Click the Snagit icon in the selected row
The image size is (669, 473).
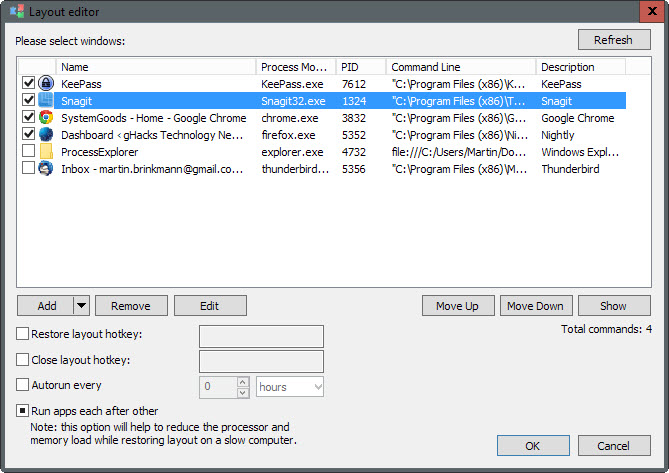coord(46,100)
